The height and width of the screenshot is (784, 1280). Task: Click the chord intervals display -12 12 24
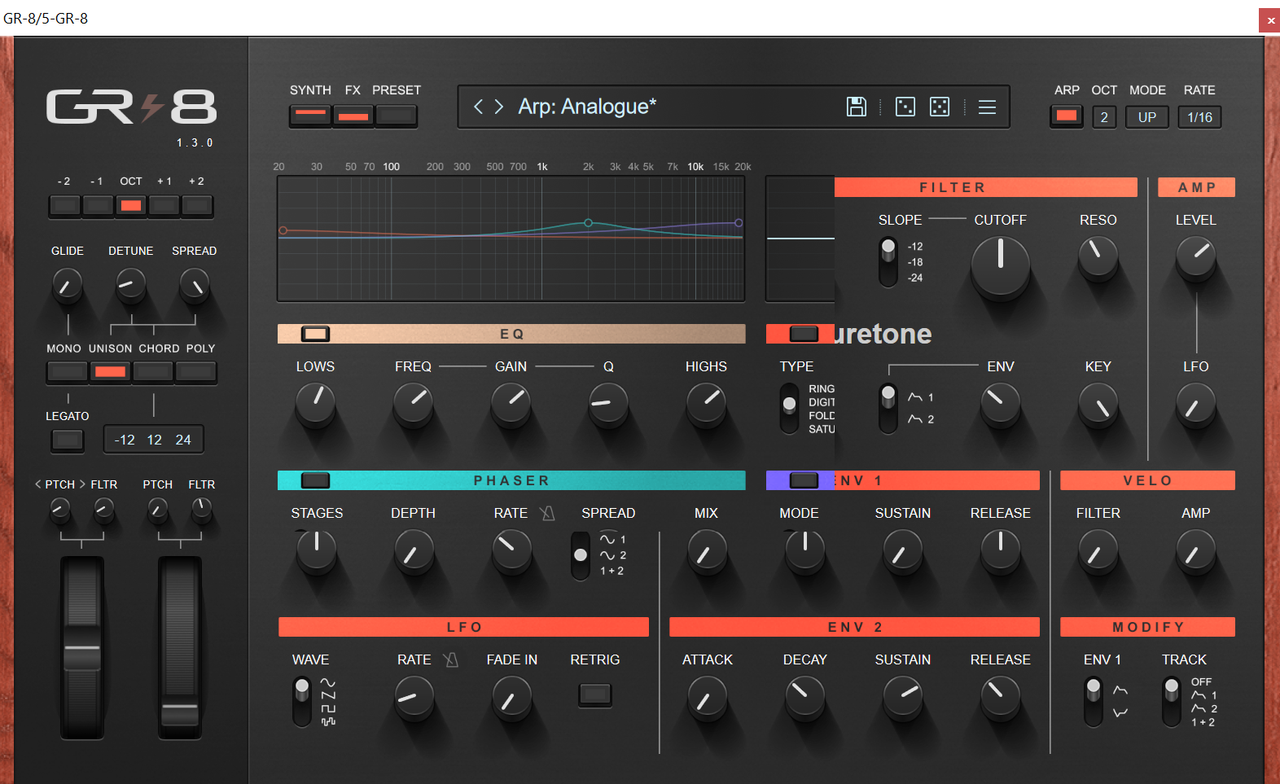[x=154, y=439]
